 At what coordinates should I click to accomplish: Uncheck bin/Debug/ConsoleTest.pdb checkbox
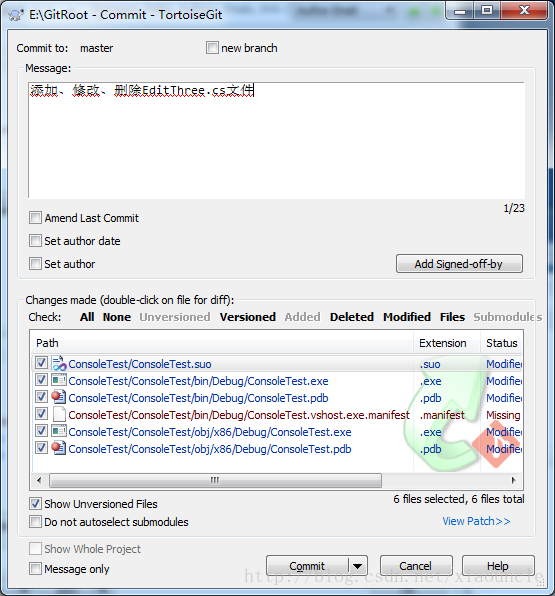tap(41, 397)
